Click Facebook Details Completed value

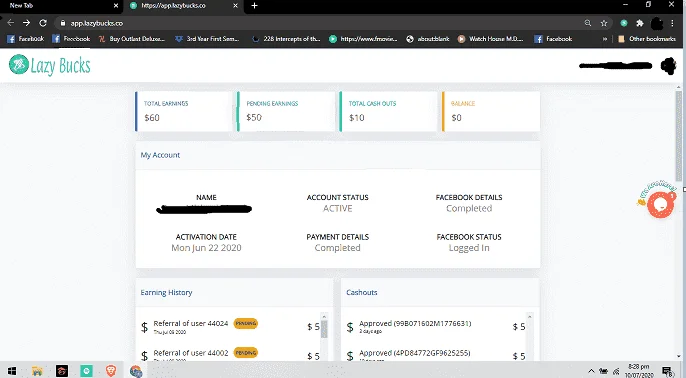(x=469, y=209)
